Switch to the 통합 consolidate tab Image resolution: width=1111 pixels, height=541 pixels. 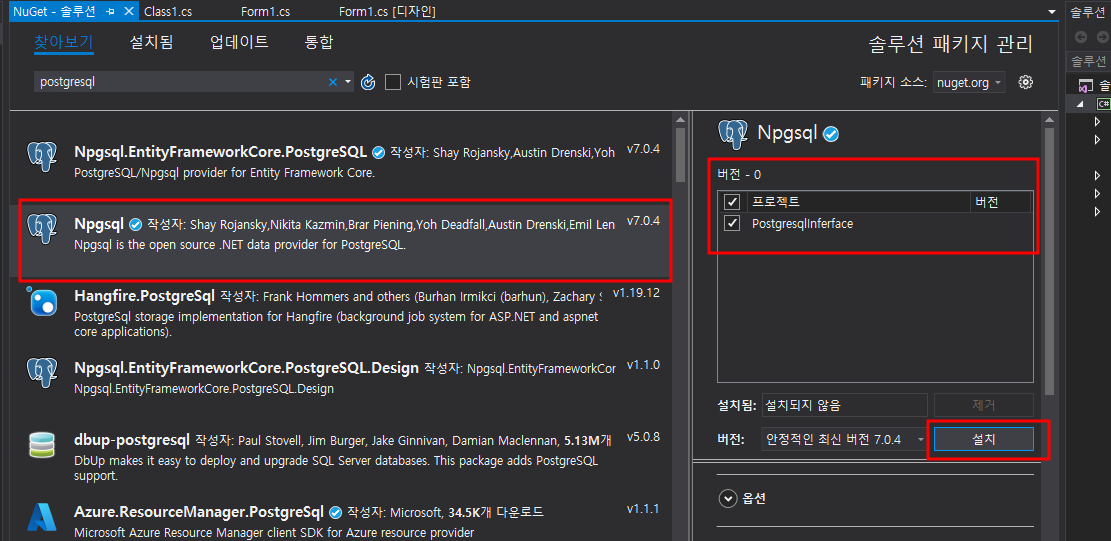coord(319,42)
